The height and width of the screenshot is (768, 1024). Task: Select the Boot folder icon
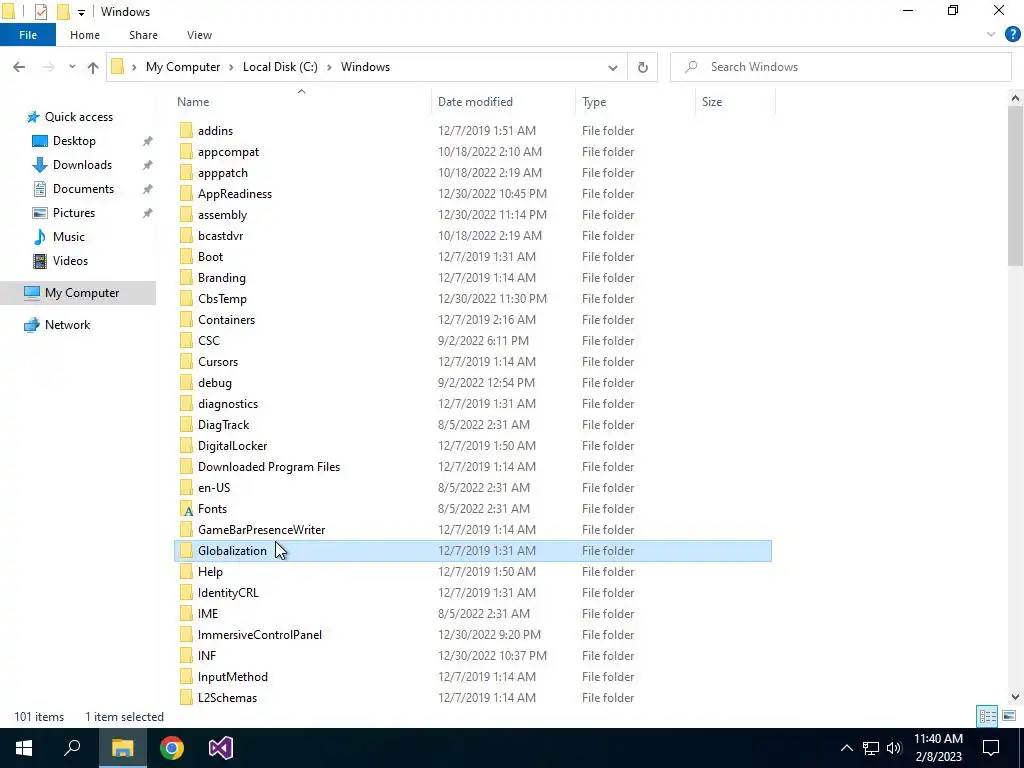point(186,257)
